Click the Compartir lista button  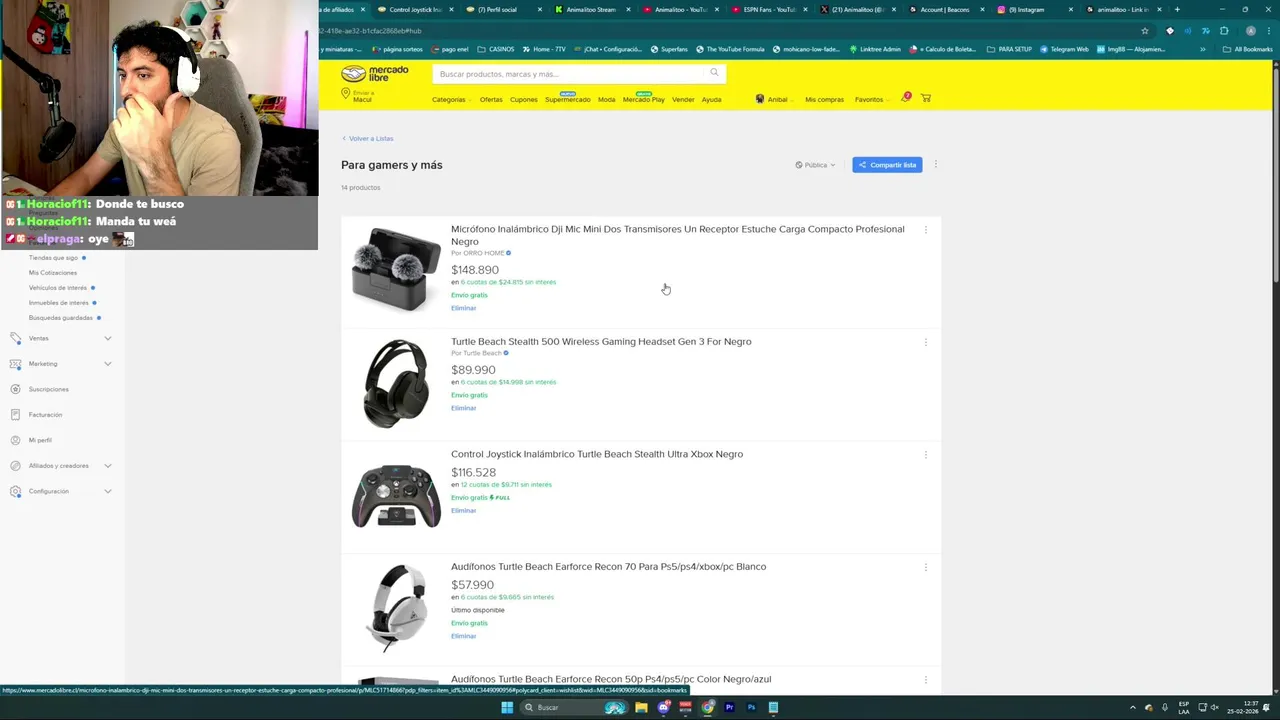click(x=887, y=165)
